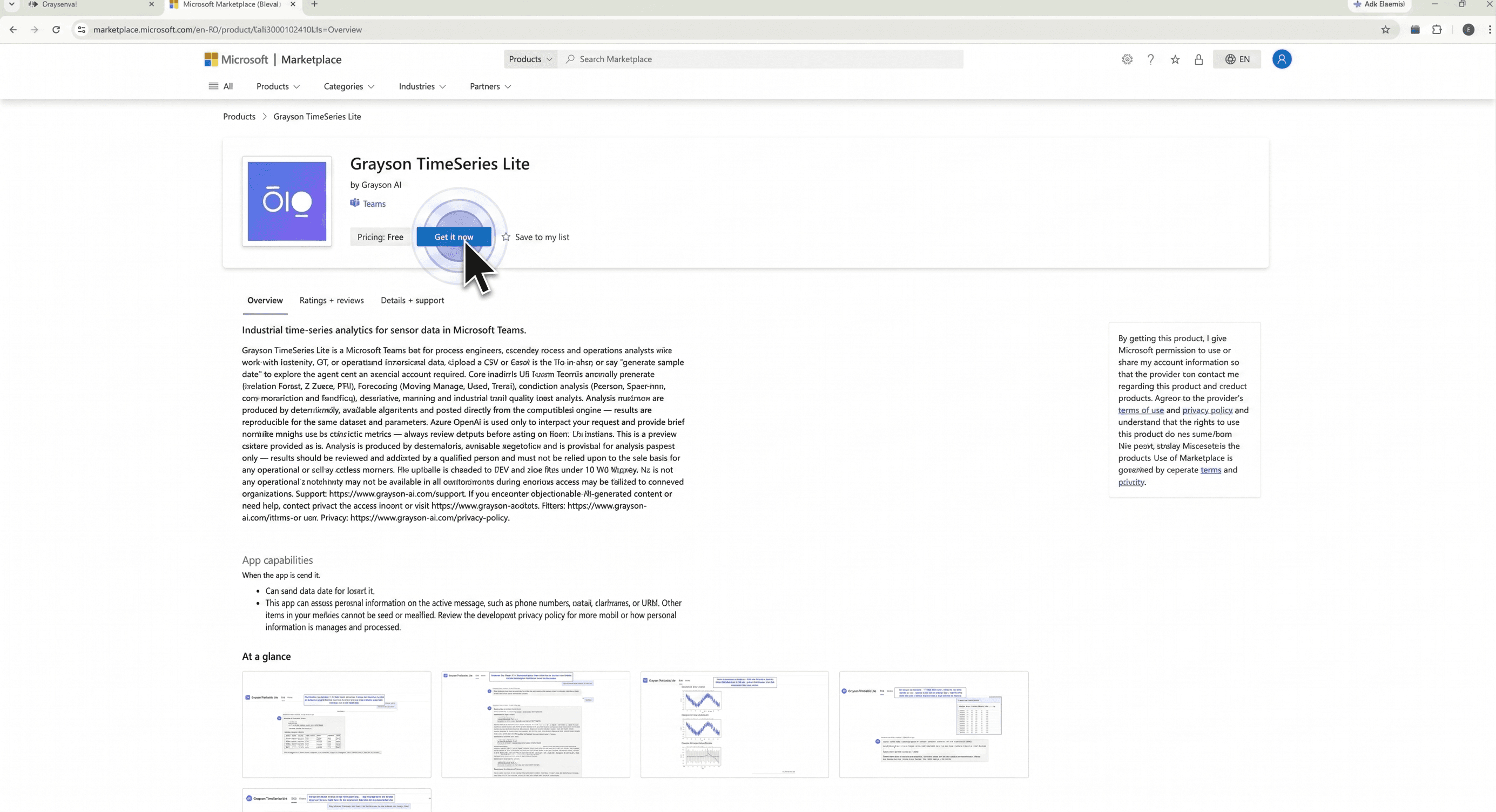Reload the page with the refresh icon
This screenshot has height=812, width=1496.
click(56, 30)
